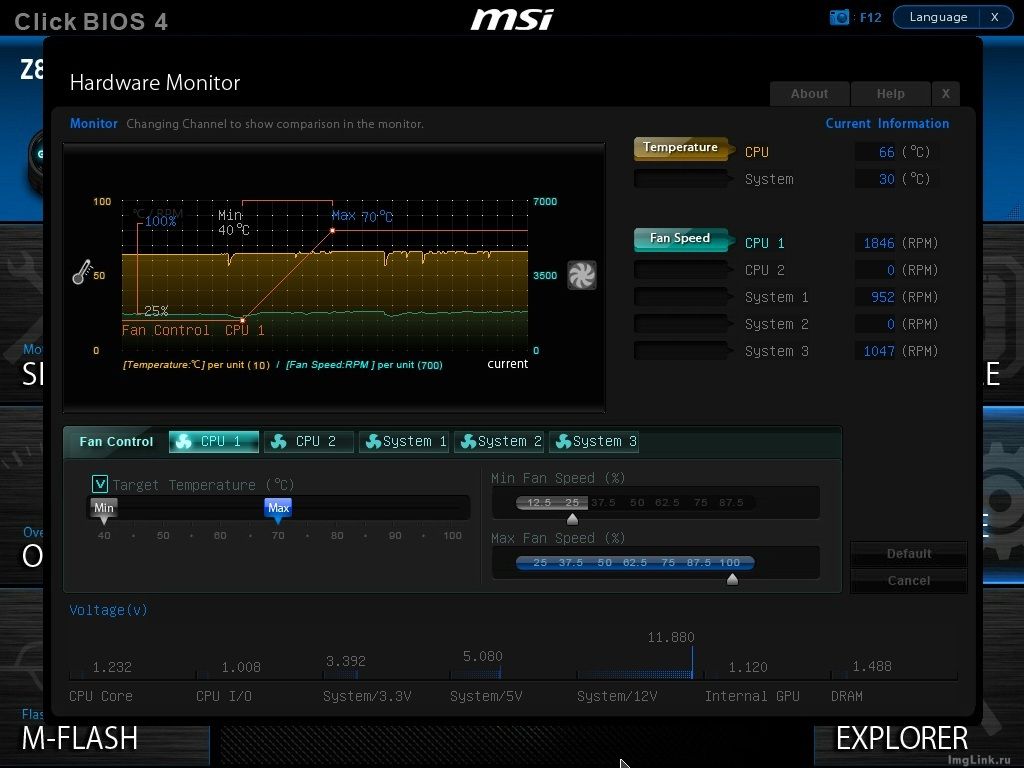Click the thermometer icon beside the graph
Viewport: 1024px width, 768px height.
pyautogui.click(x=82, y=272)
